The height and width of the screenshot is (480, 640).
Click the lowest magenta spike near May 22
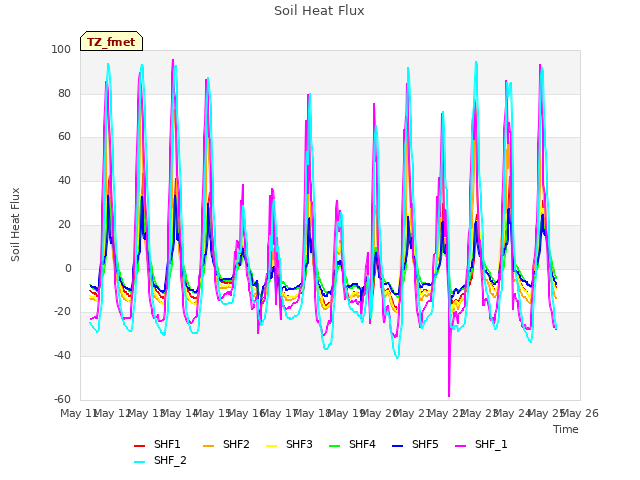[x=449, y=394]
